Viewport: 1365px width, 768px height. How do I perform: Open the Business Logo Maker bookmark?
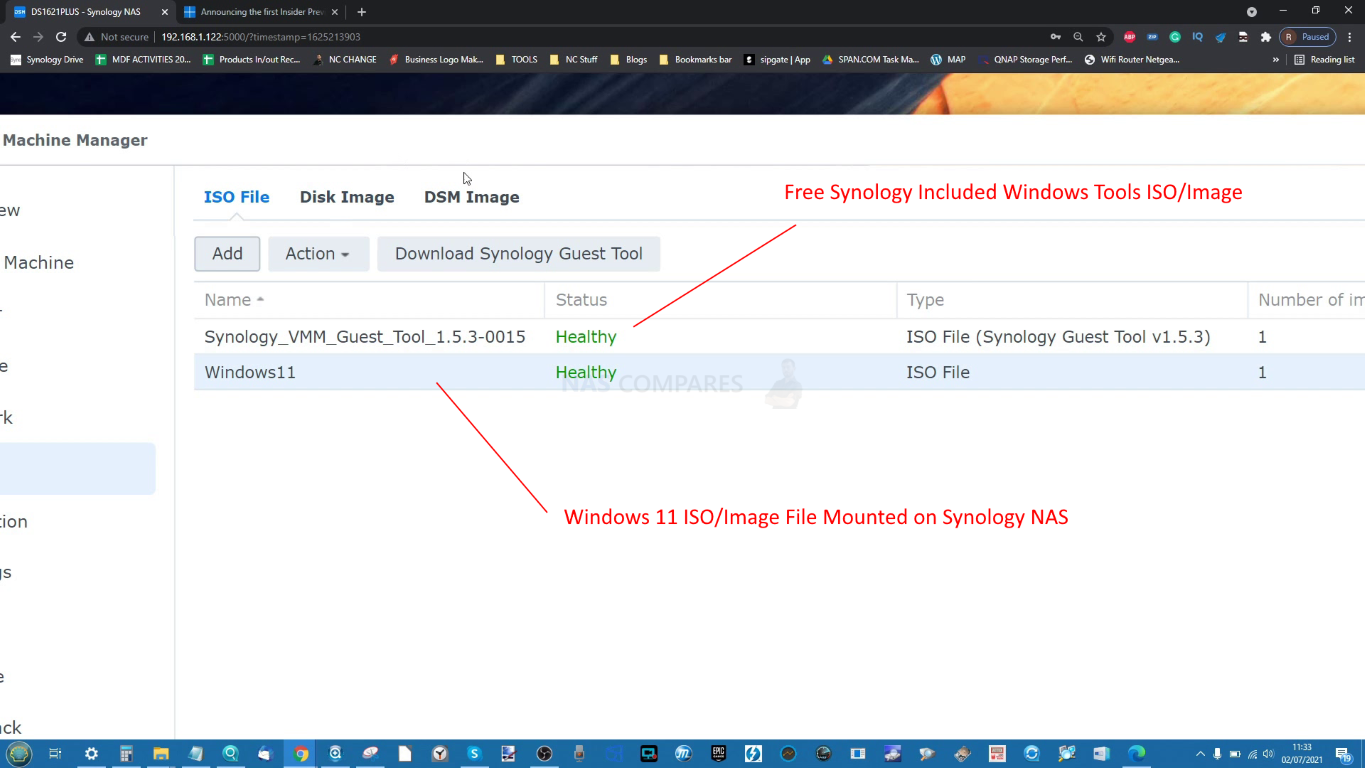435,60
